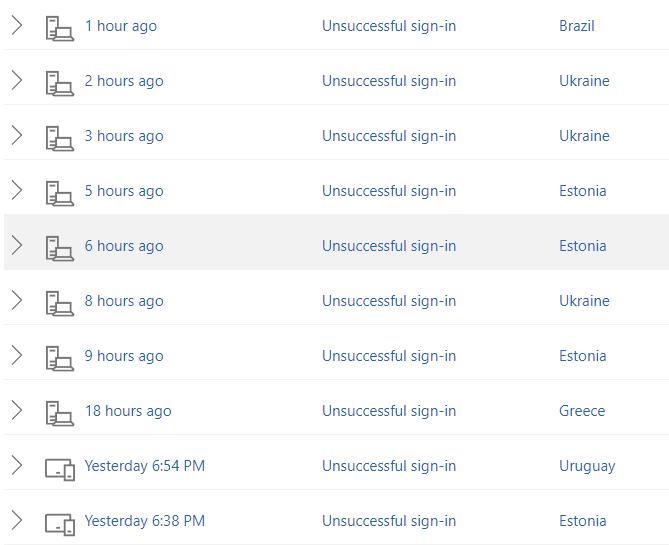
Task: Click Estonia in the 5 hours ago row
Action: click(583, 191)
